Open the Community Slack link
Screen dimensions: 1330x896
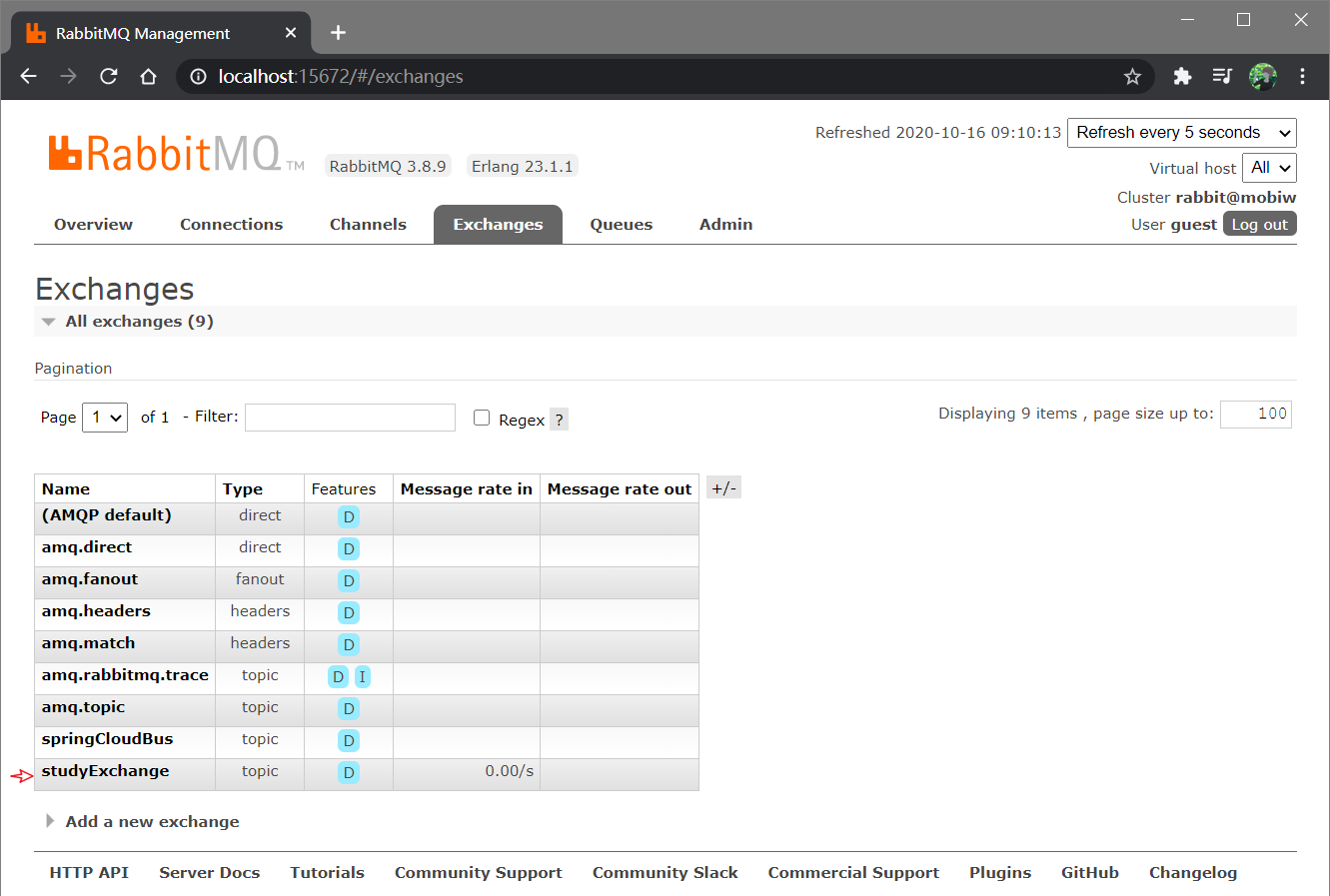665,873
